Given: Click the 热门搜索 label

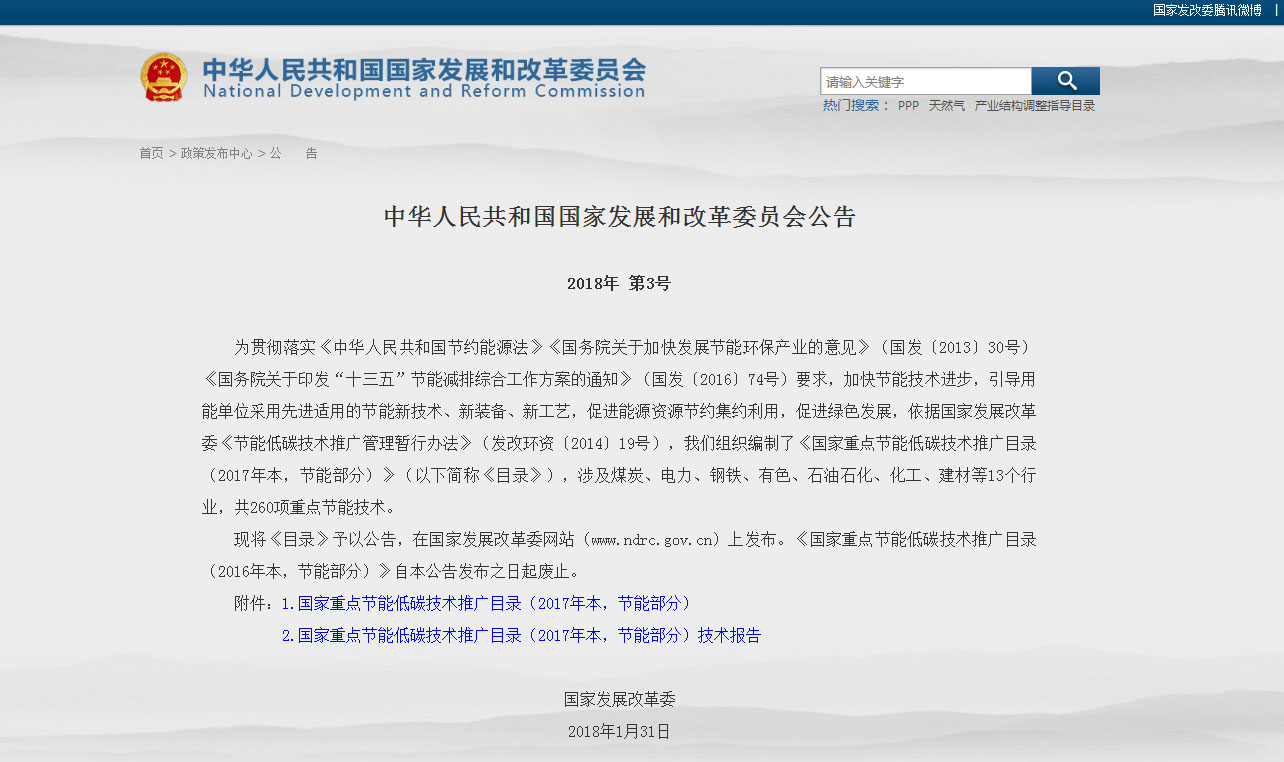Looking at the screenshot, I should click(850, 105).
